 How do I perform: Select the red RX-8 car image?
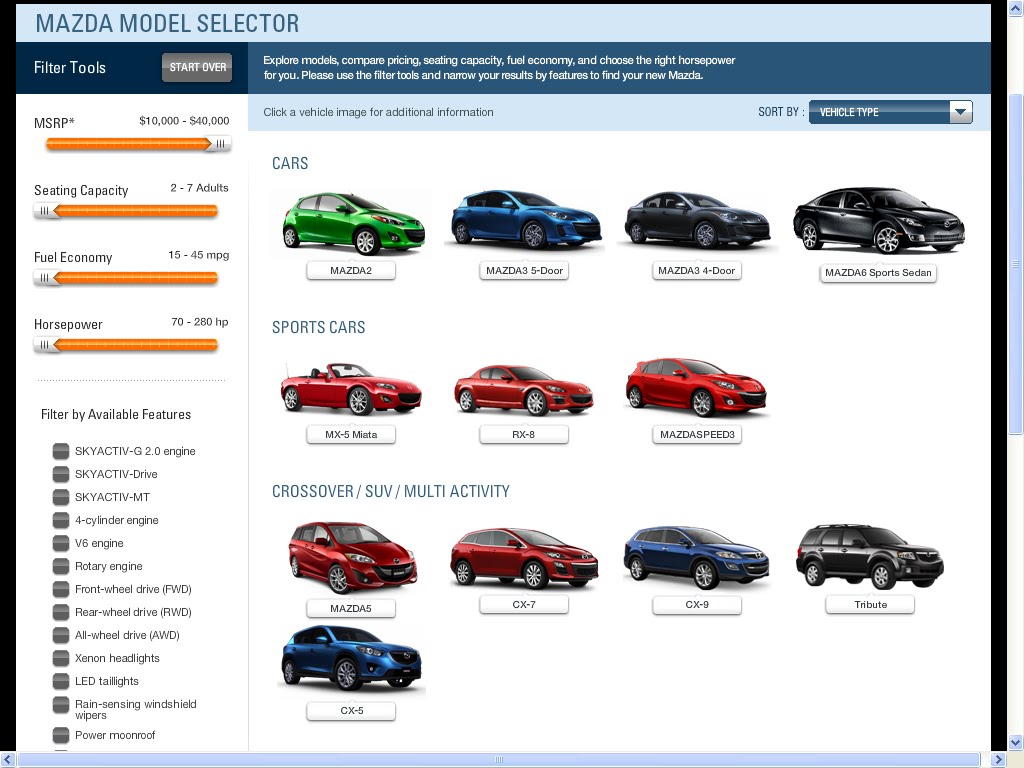pyautogui.click(x=523, y=390)
